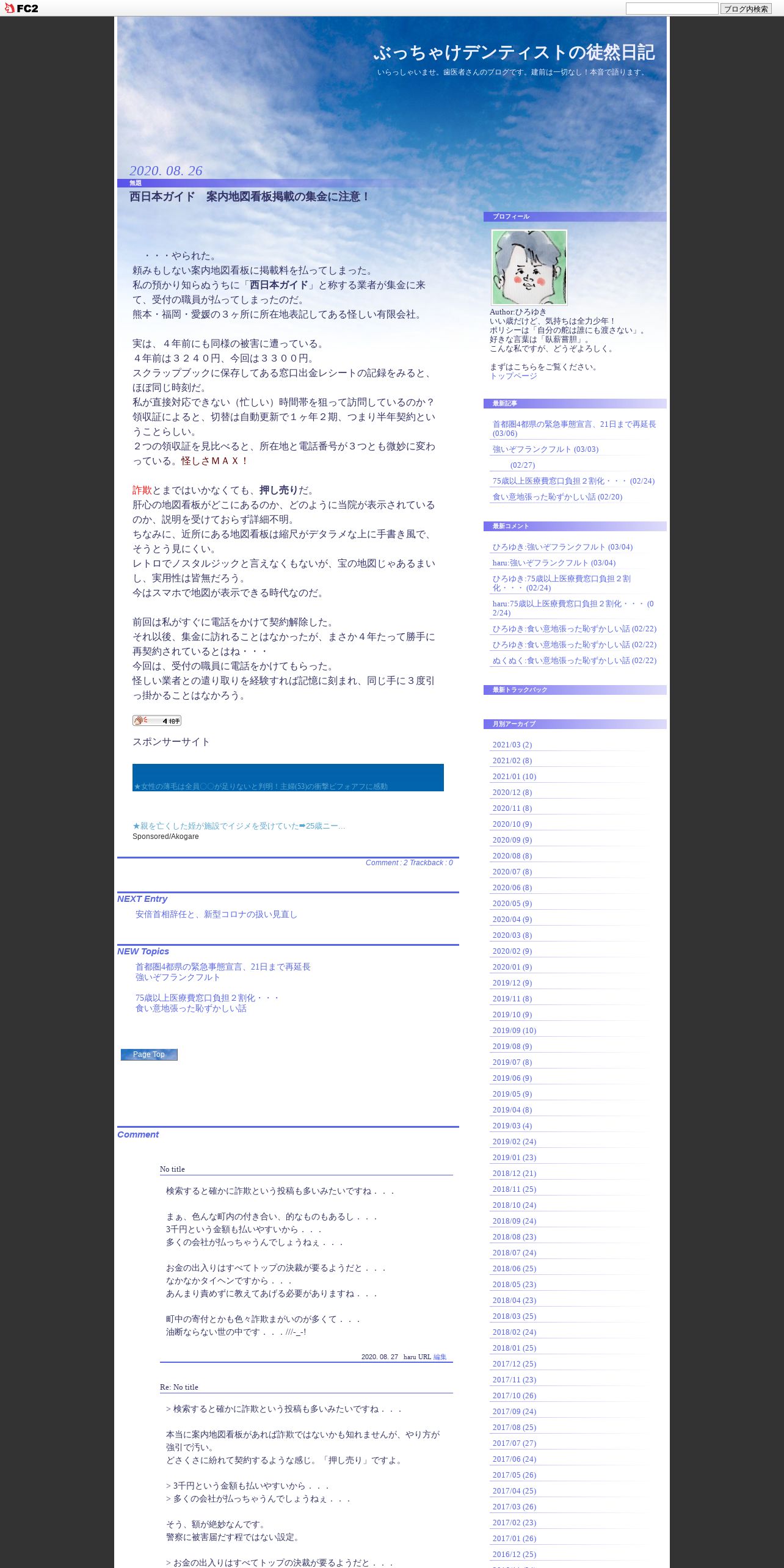This screenshot has height=1568, width=784.
Task: Open New Topics link 75歳以上医療費窓口負担２割化
Action: tap(208, 998)
